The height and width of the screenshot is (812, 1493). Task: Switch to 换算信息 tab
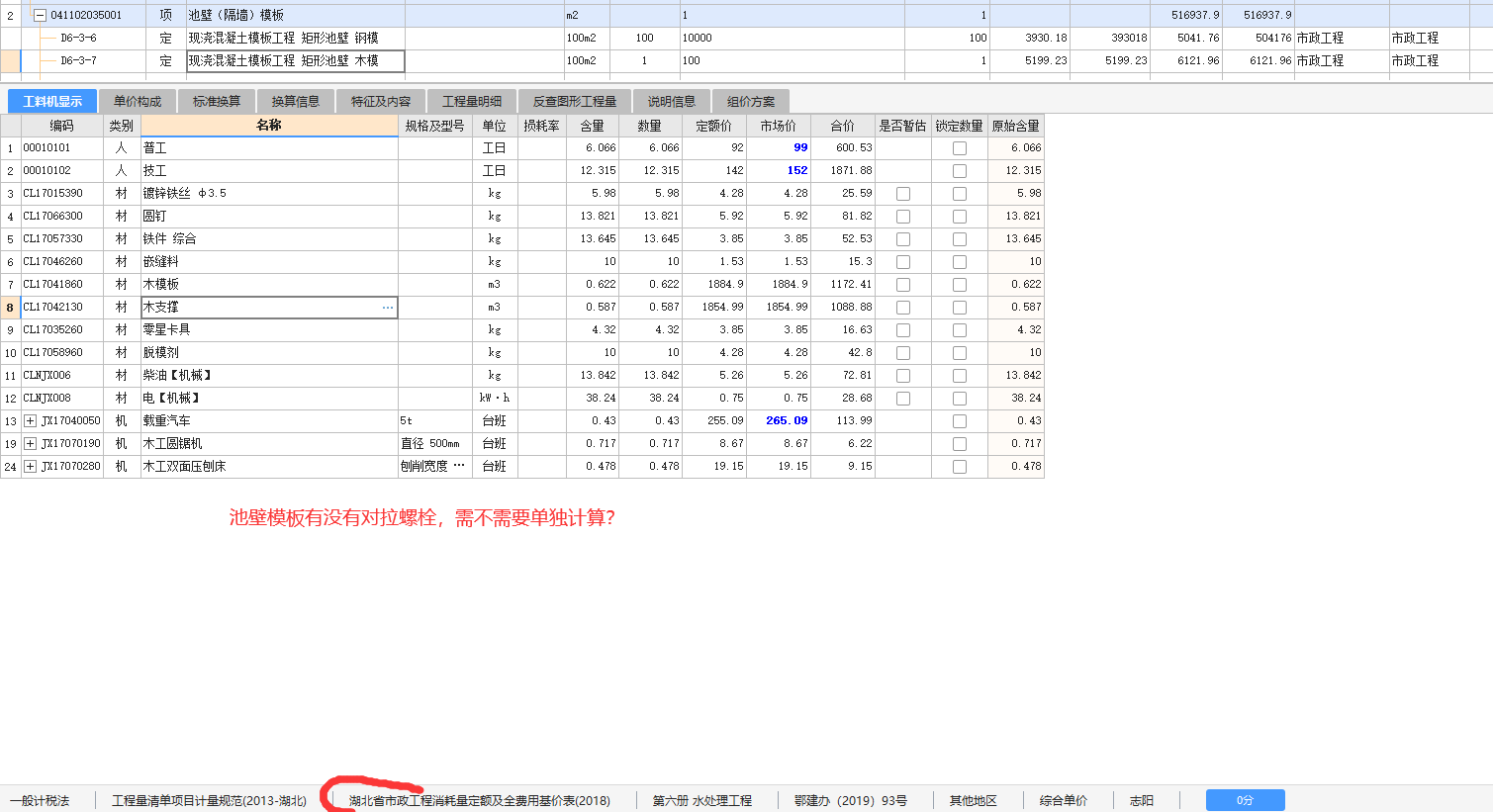point(296,101)
